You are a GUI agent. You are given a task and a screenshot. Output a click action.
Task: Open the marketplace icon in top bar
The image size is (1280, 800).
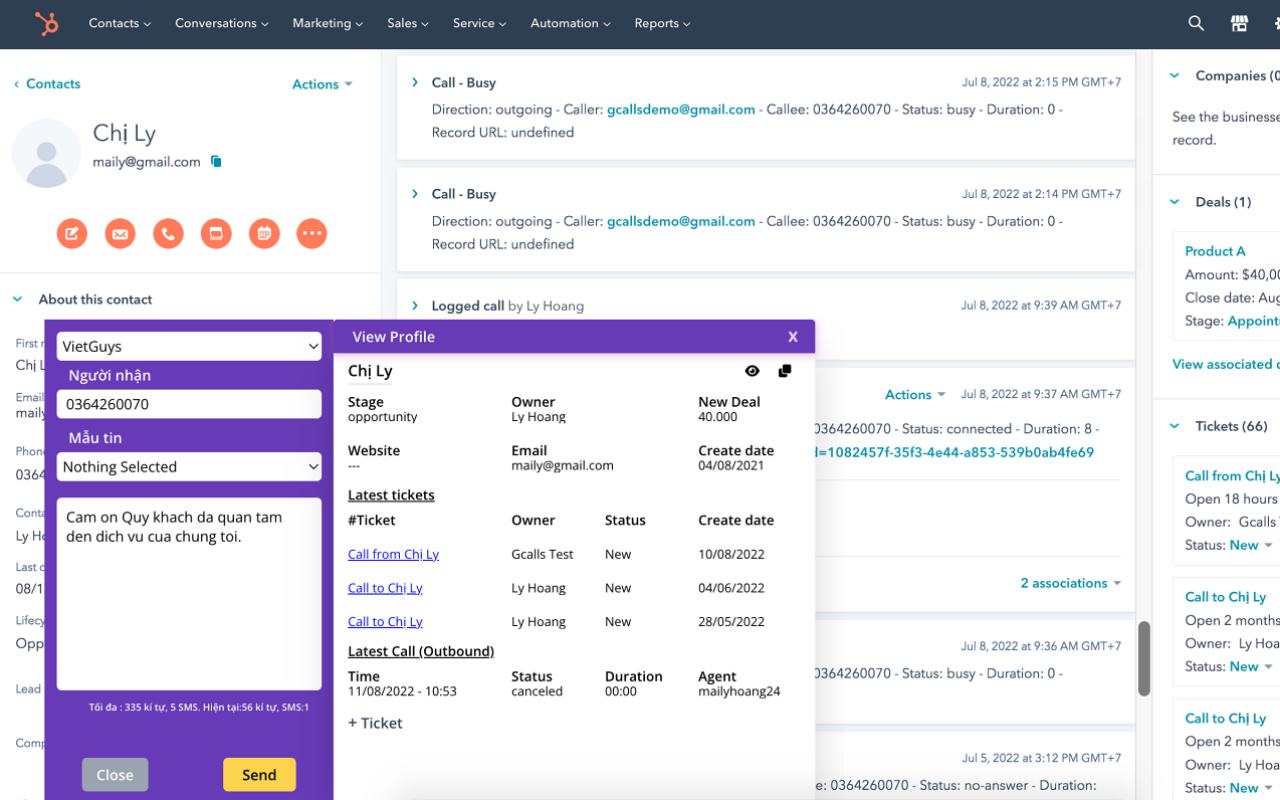[1239, 23]
